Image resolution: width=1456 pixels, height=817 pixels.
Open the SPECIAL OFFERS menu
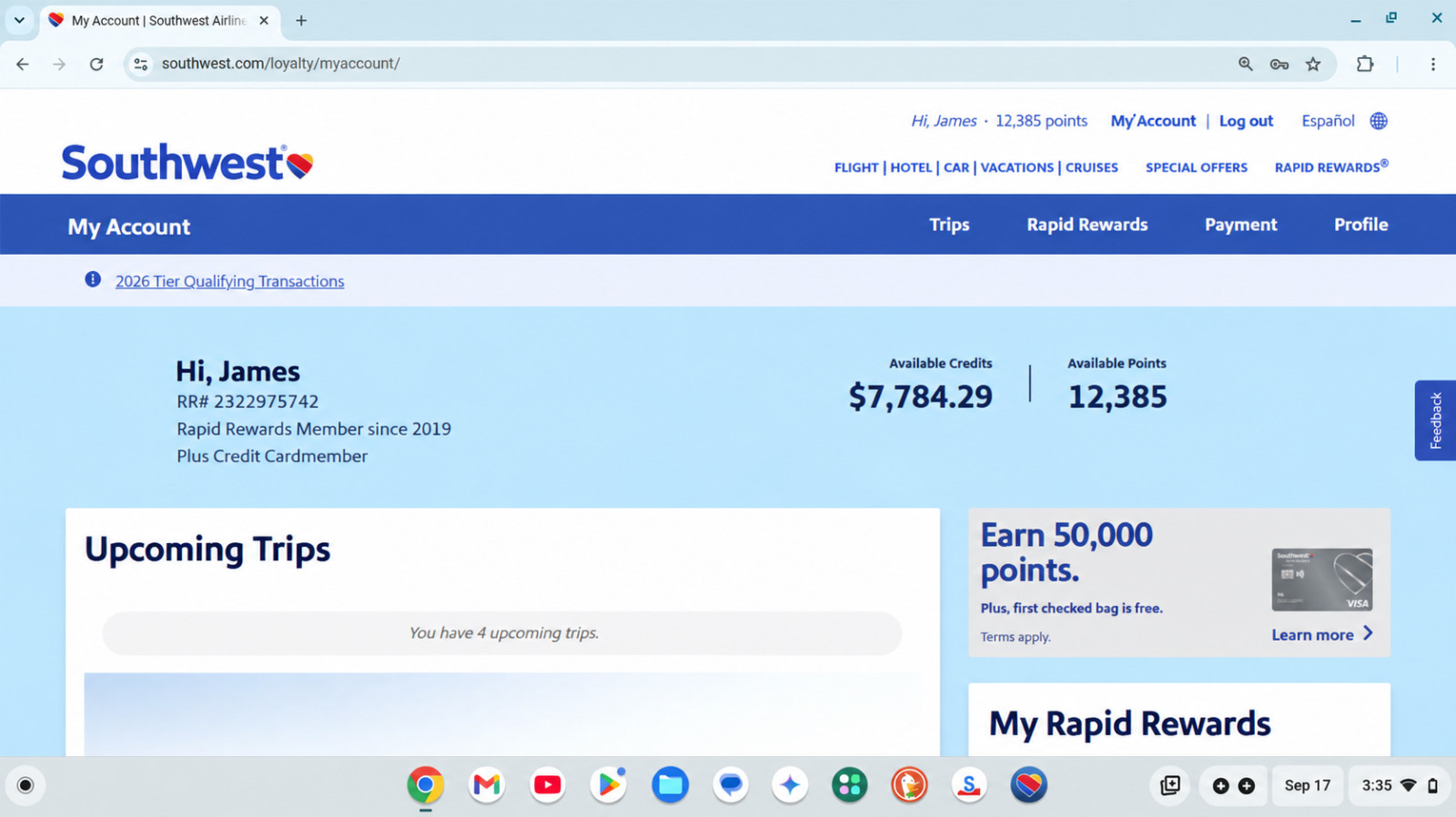tap(1197, 167)
